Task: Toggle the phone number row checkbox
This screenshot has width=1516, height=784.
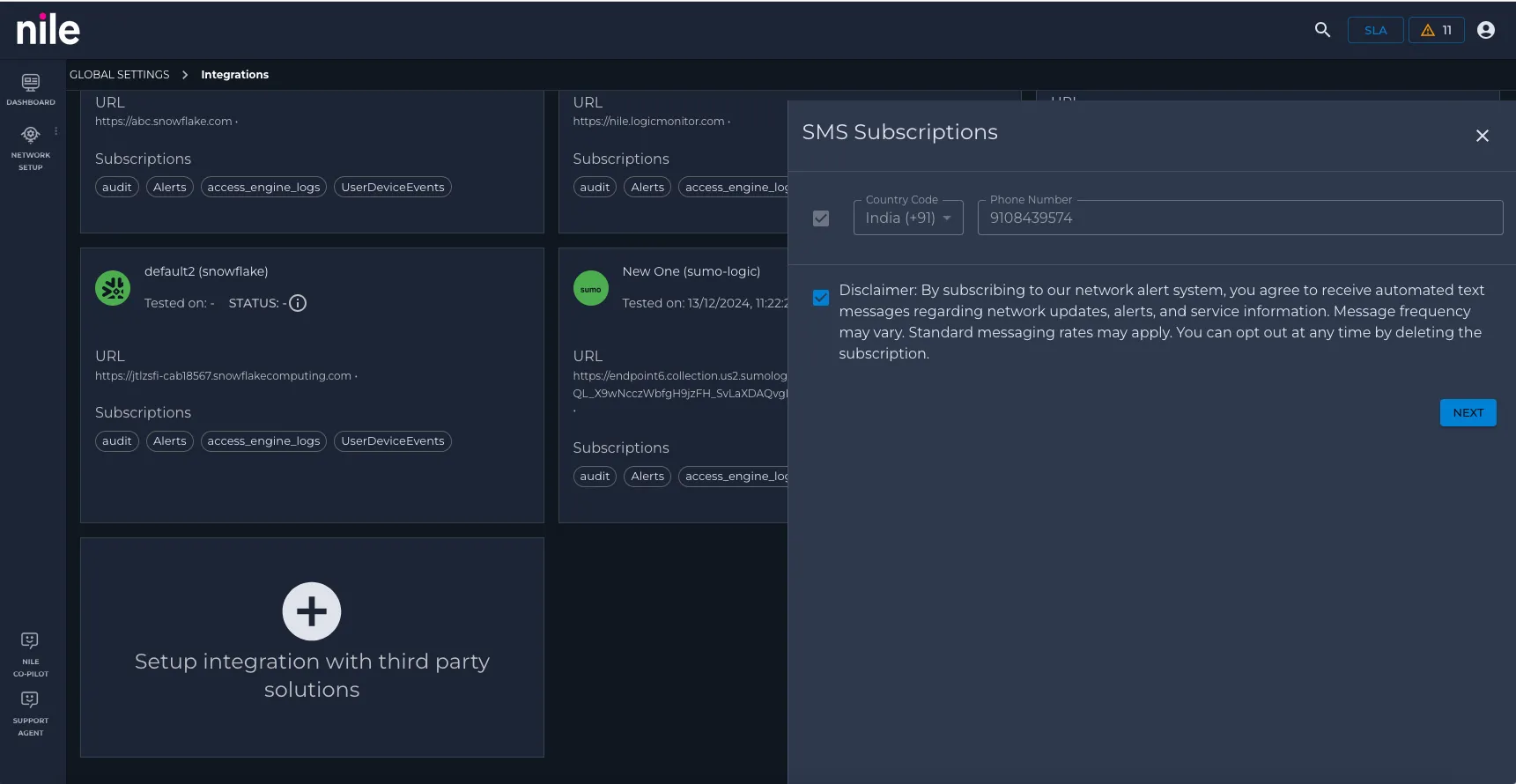Action: (x=821, y=218)
